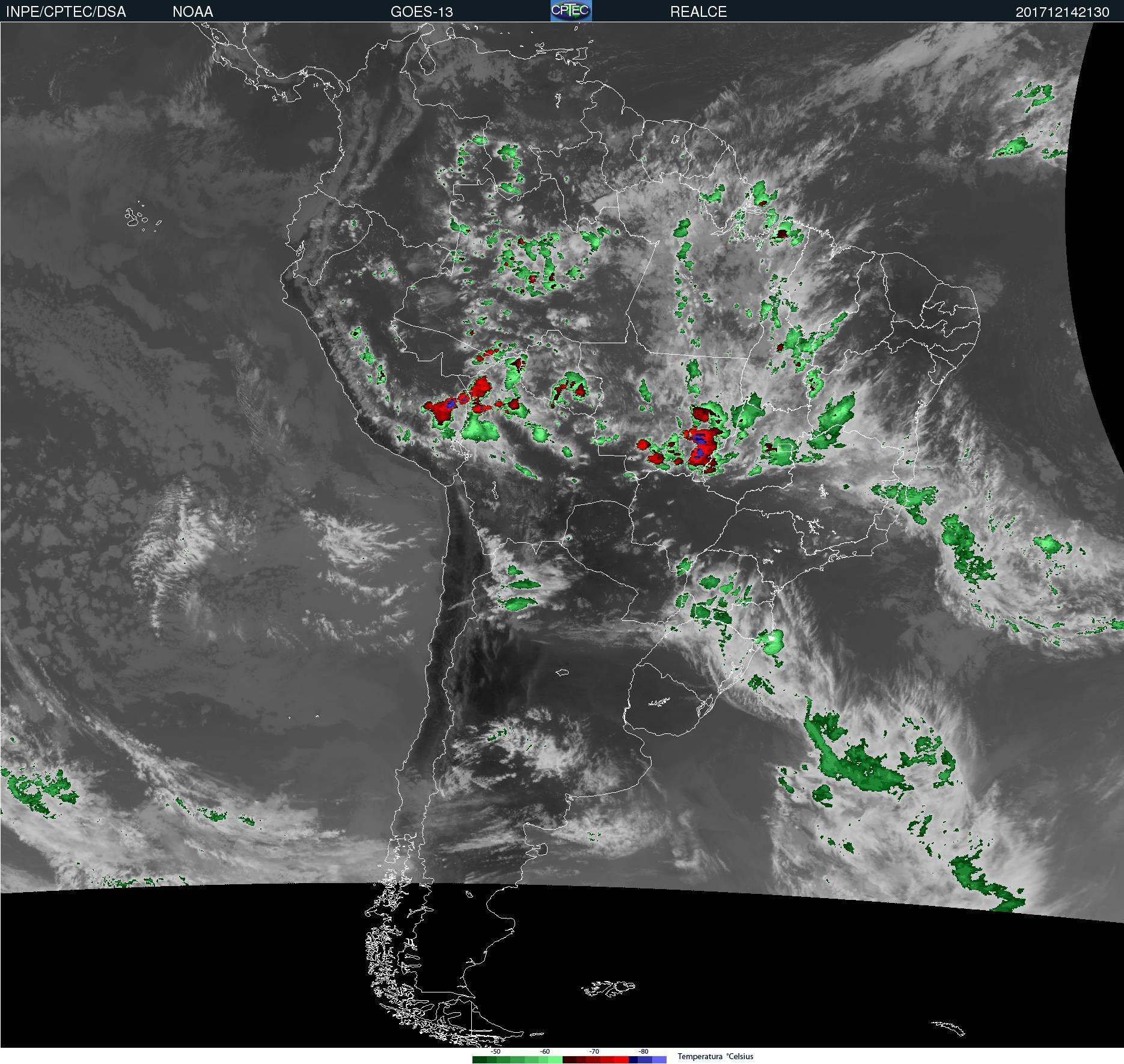
Task: Click the INPE/CPTEC/DSA header label
Action: tap(66, 12)
